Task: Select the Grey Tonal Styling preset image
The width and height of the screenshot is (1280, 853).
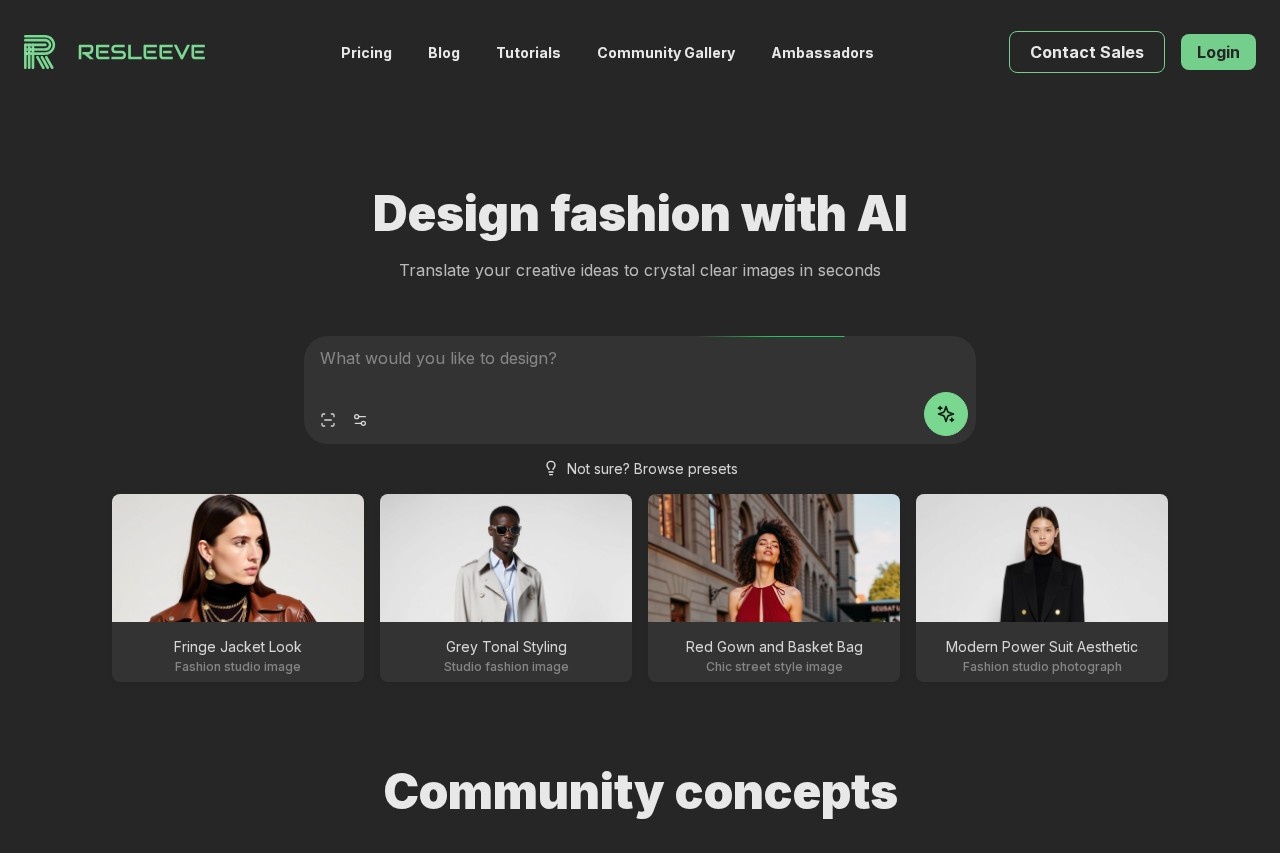Action: (506, 558)
